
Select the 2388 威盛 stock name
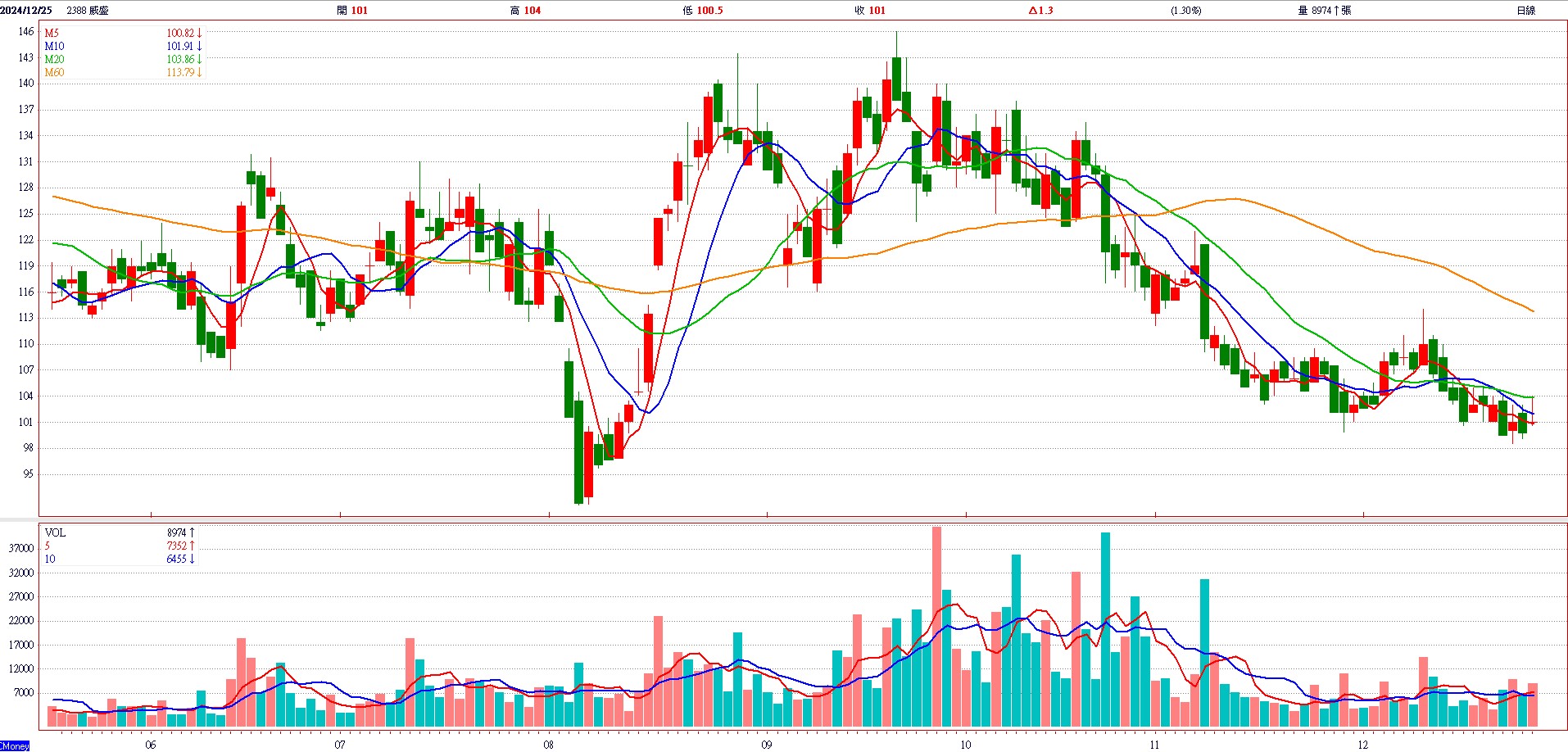pos(88,11)
